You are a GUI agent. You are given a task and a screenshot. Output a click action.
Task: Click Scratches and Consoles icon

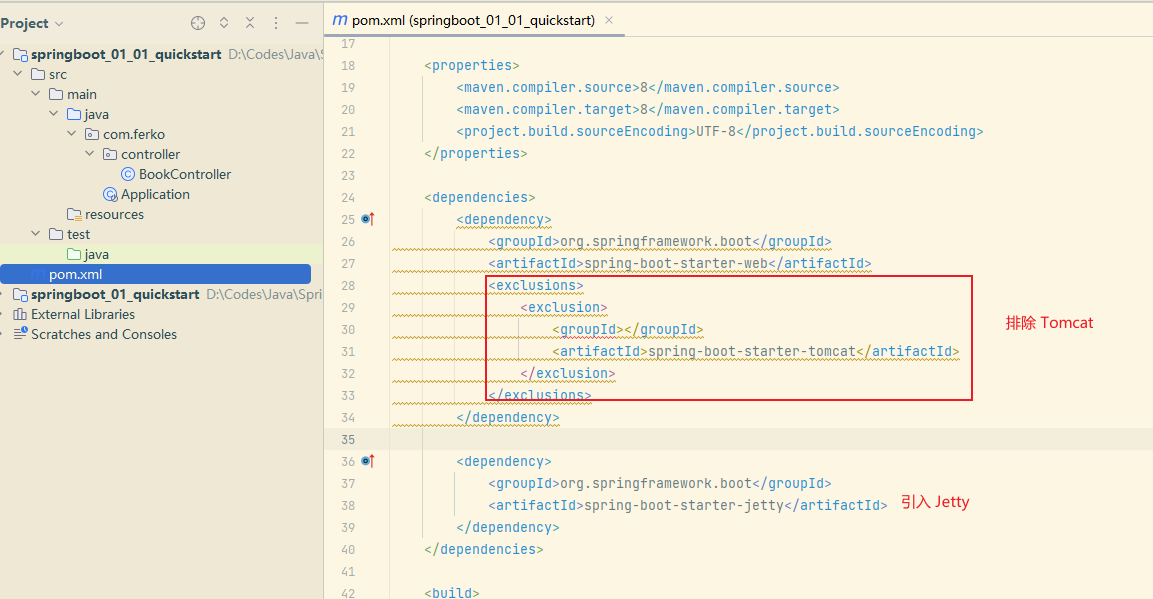(21, 334)
